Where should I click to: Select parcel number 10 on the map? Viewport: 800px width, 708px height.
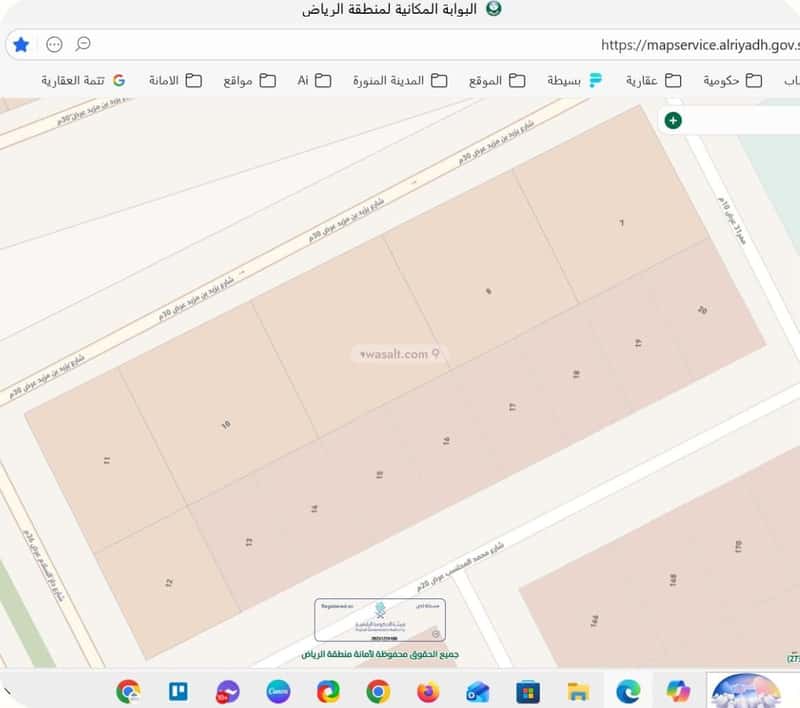click(x=226, y=424)
